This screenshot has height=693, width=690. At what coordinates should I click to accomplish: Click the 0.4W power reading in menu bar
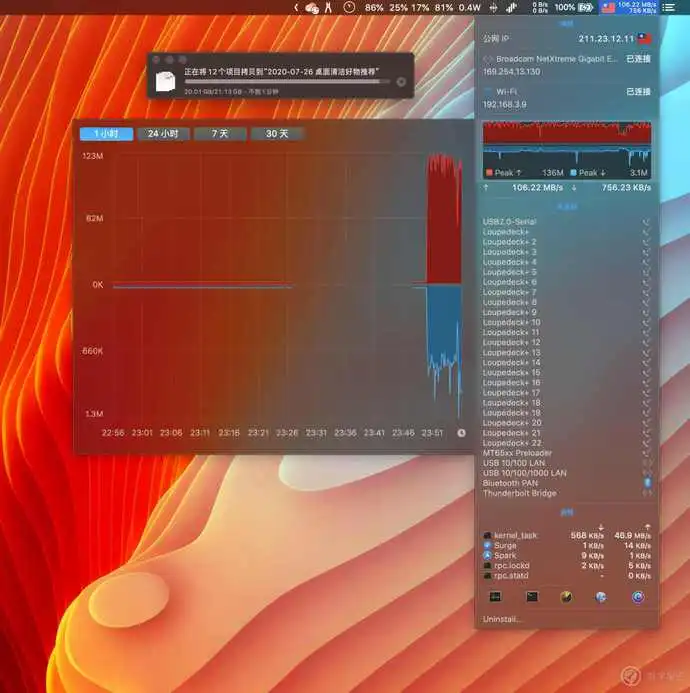click(469, 8)
